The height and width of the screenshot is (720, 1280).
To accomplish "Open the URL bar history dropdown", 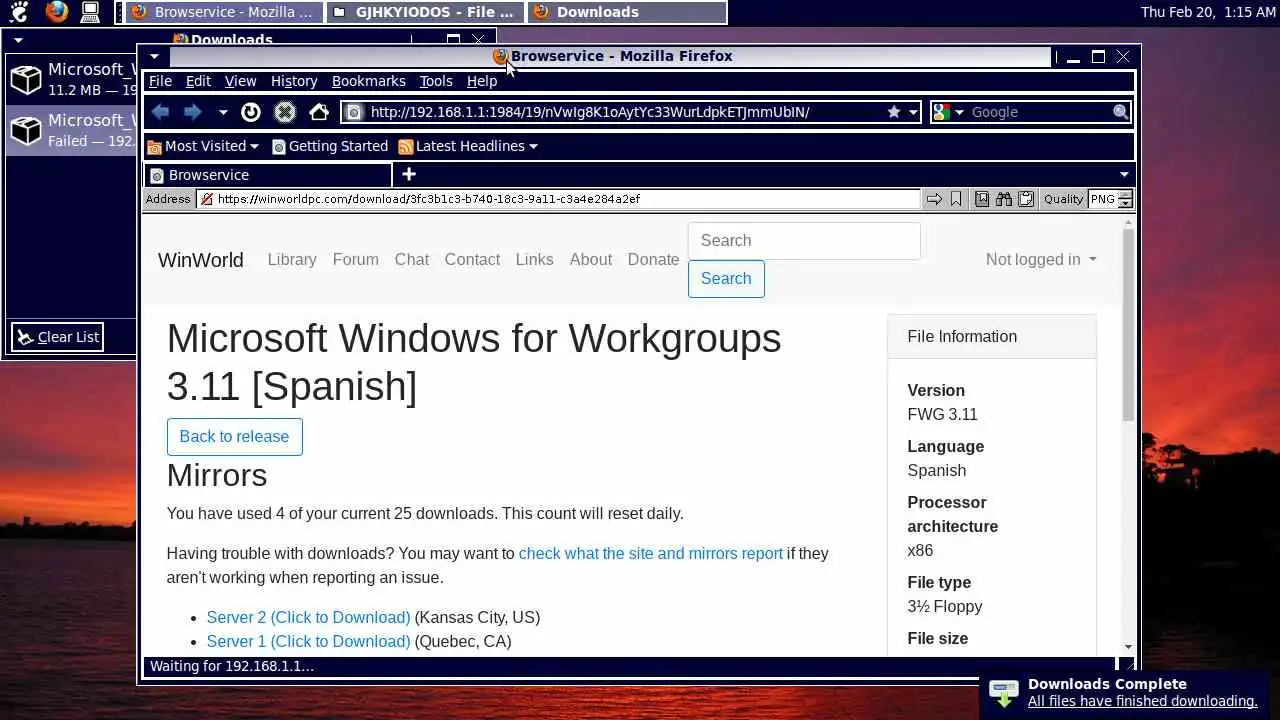I will pyautogui.click(x=912, y=112).
